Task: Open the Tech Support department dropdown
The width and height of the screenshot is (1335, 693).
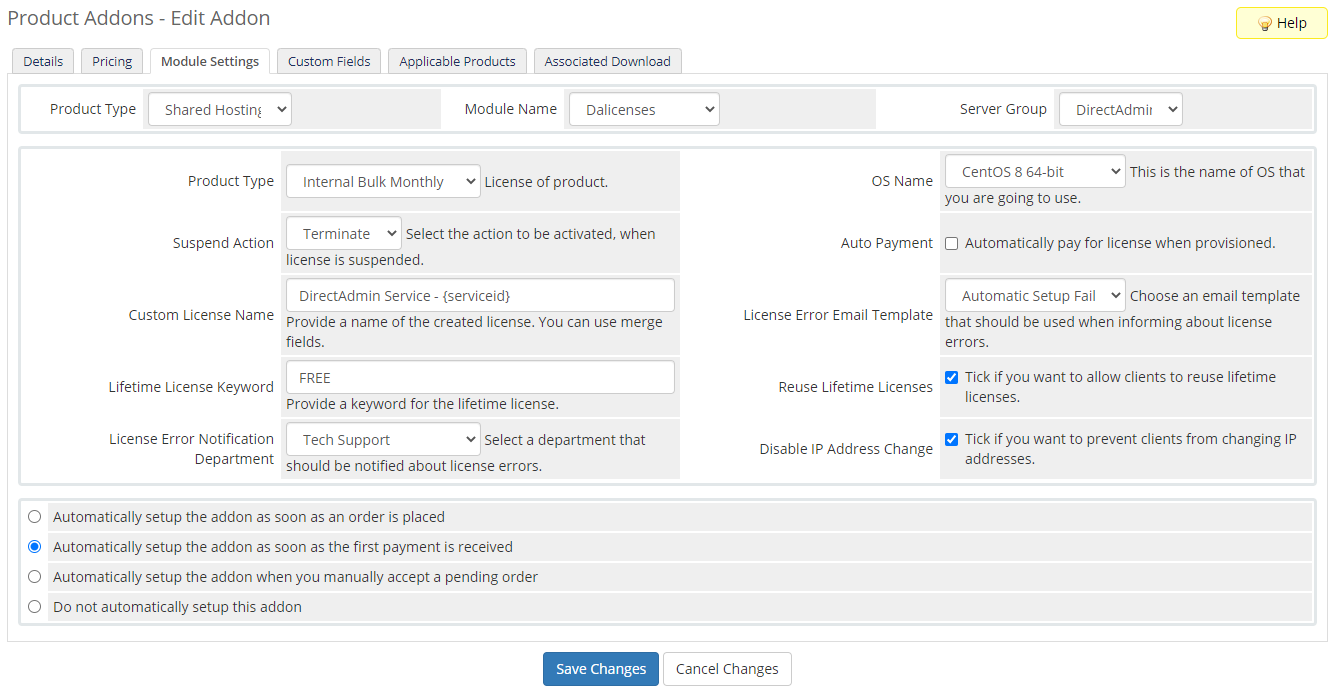Action: (x=383, y=440)
